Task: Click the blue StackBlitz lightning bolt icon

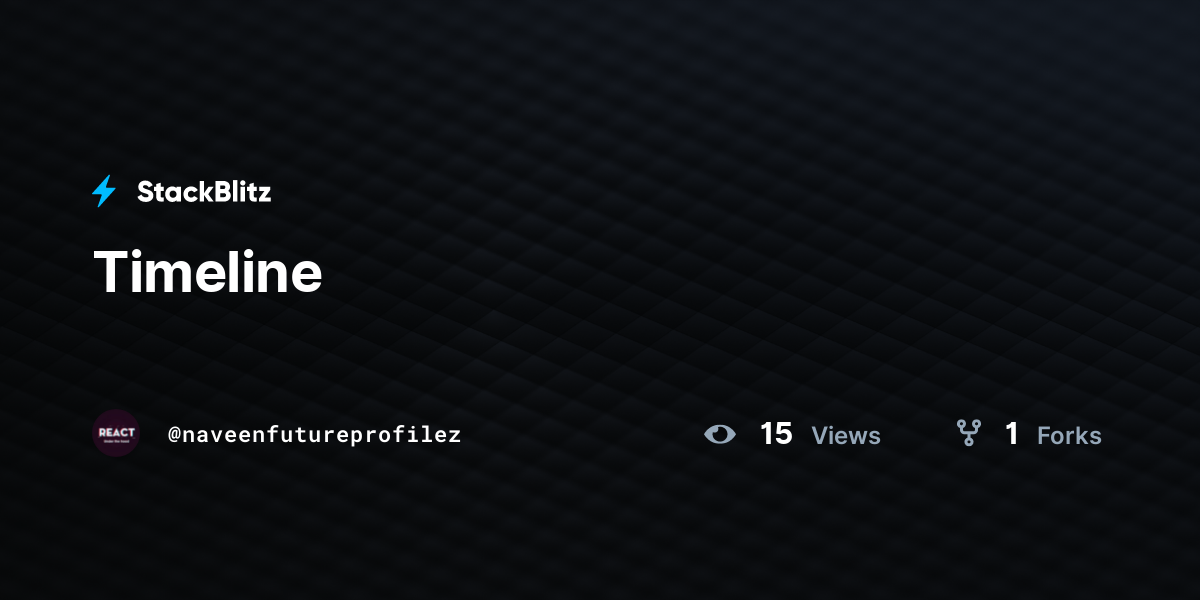Action: pos(104,191)
